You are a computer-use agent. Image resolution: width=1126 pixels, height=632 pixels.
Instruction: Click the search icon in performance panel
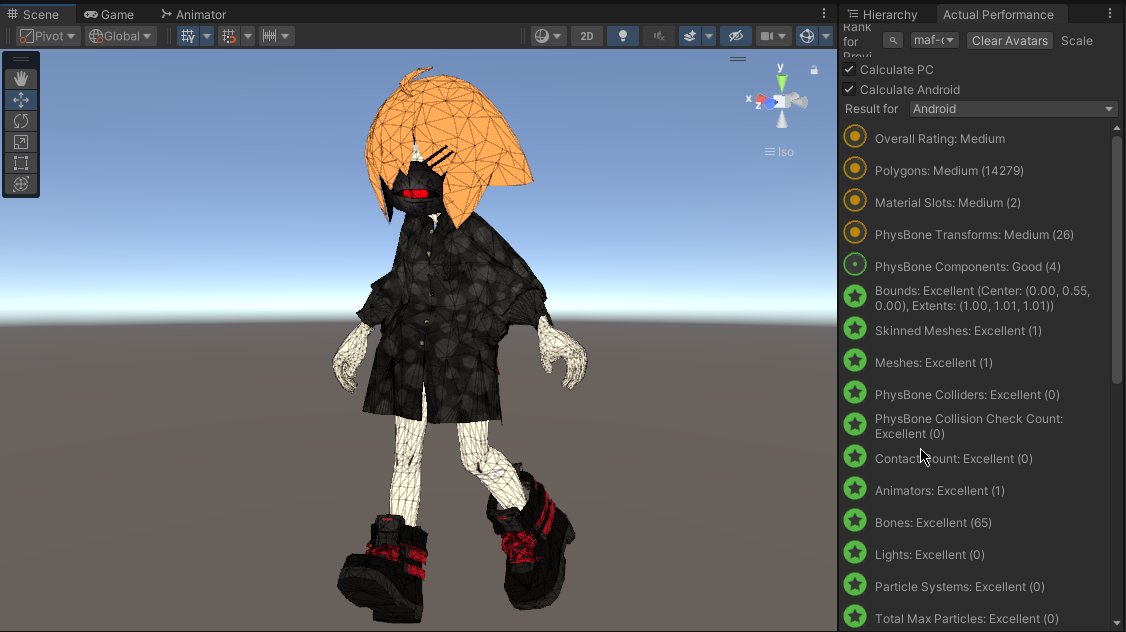[x=893, y=41]
